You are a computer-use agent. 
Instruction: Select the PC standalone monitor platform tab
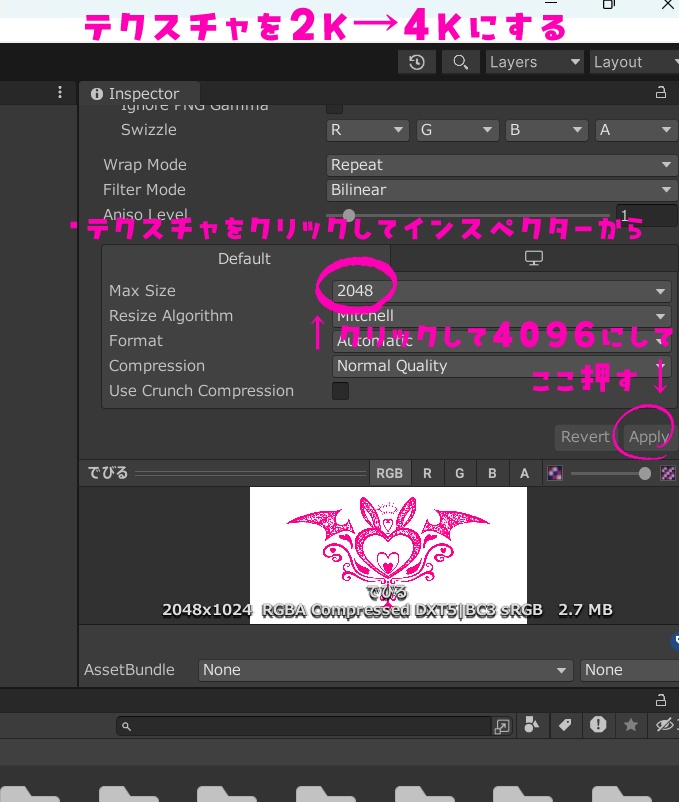[x=534, y=259]
